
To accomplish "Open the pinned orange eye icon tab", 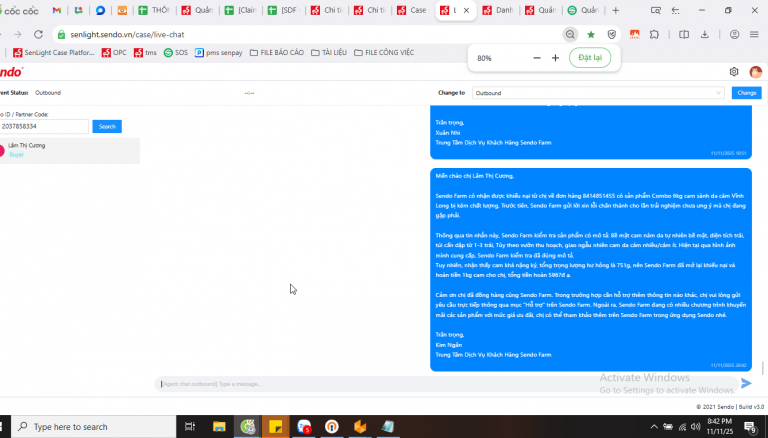I will tap(122, 10).
